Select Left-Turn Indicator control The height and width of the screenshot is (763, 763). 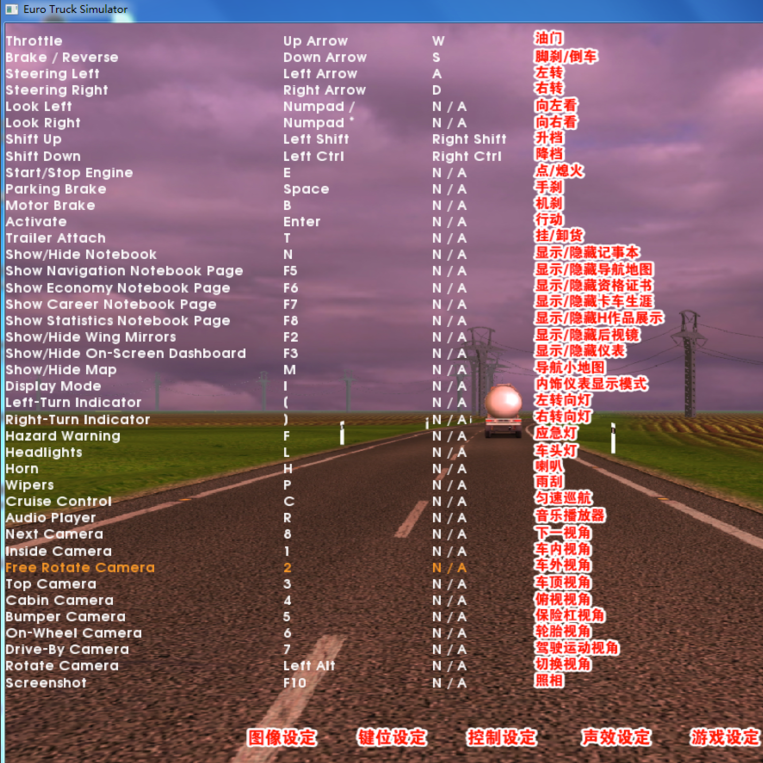(x=73, y=402)
